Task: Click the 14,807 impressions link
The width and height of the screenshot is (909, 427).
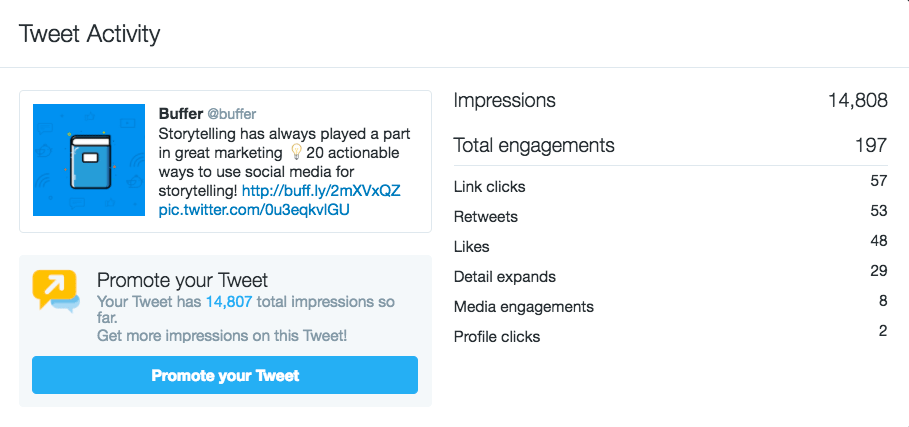Action: 229,302
